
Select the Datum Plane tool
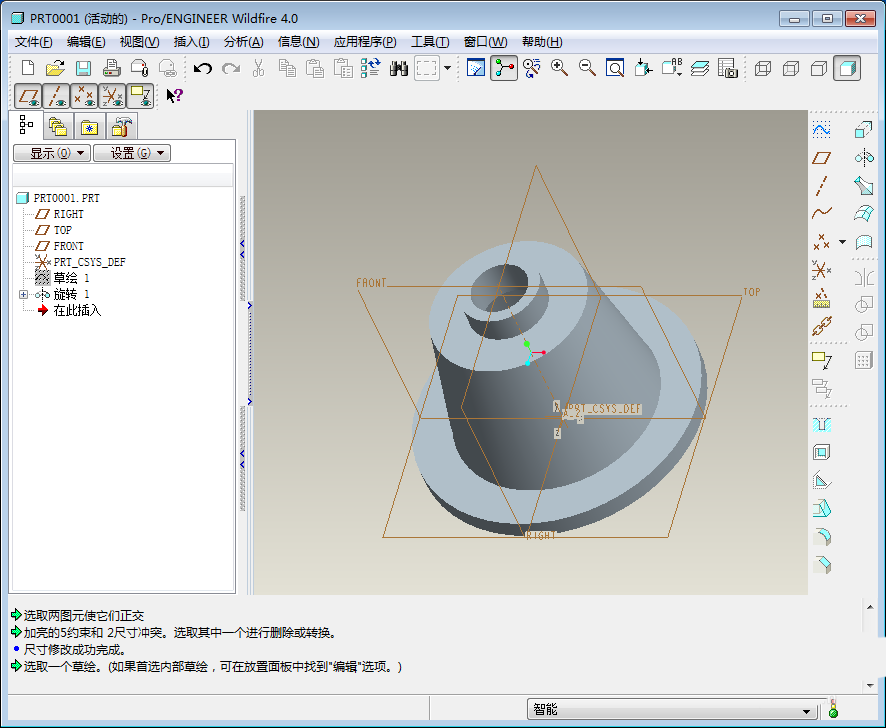point(822,158)
